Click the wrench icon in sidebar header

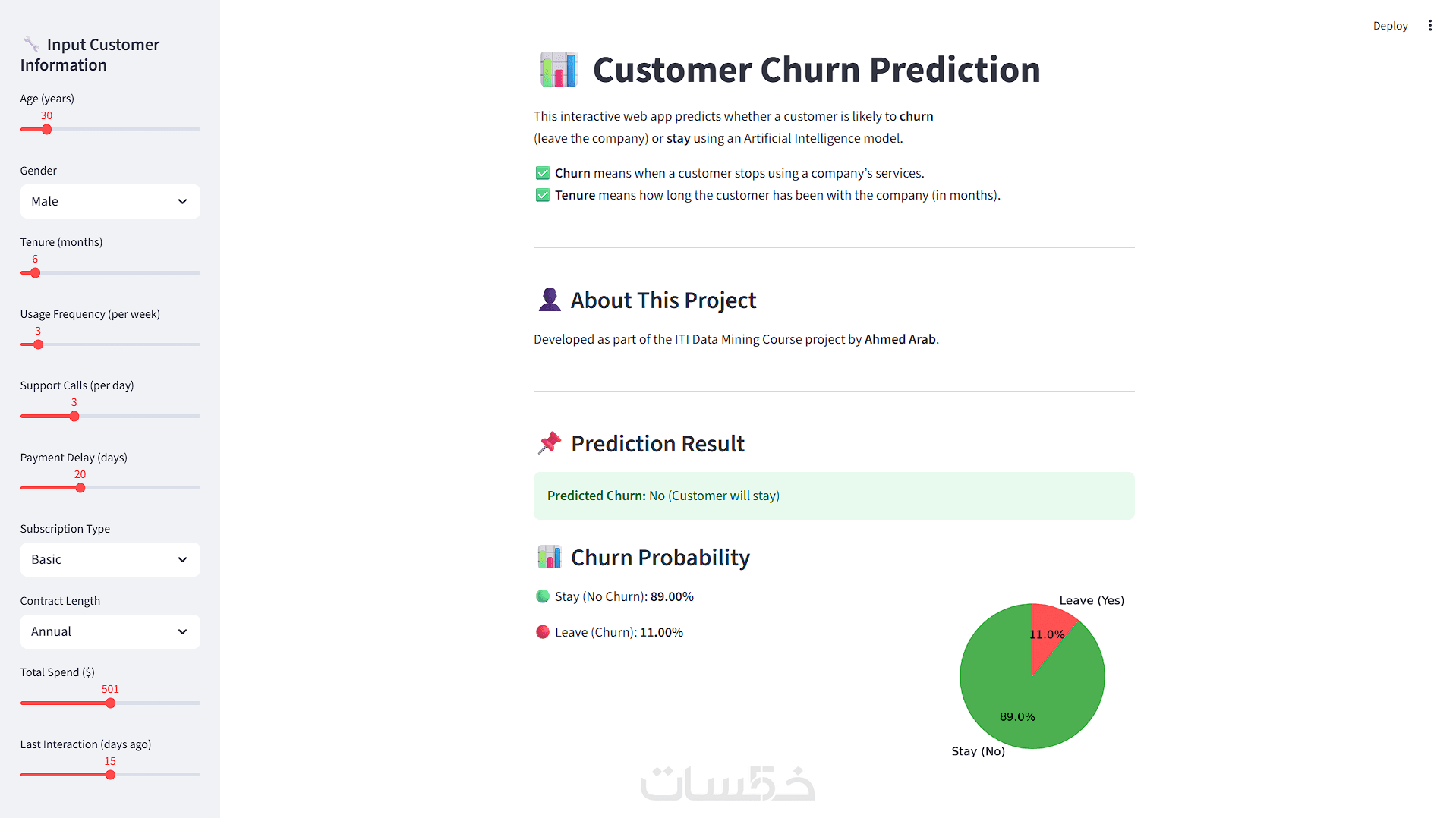pyautogui.click(x=31, y=45)
